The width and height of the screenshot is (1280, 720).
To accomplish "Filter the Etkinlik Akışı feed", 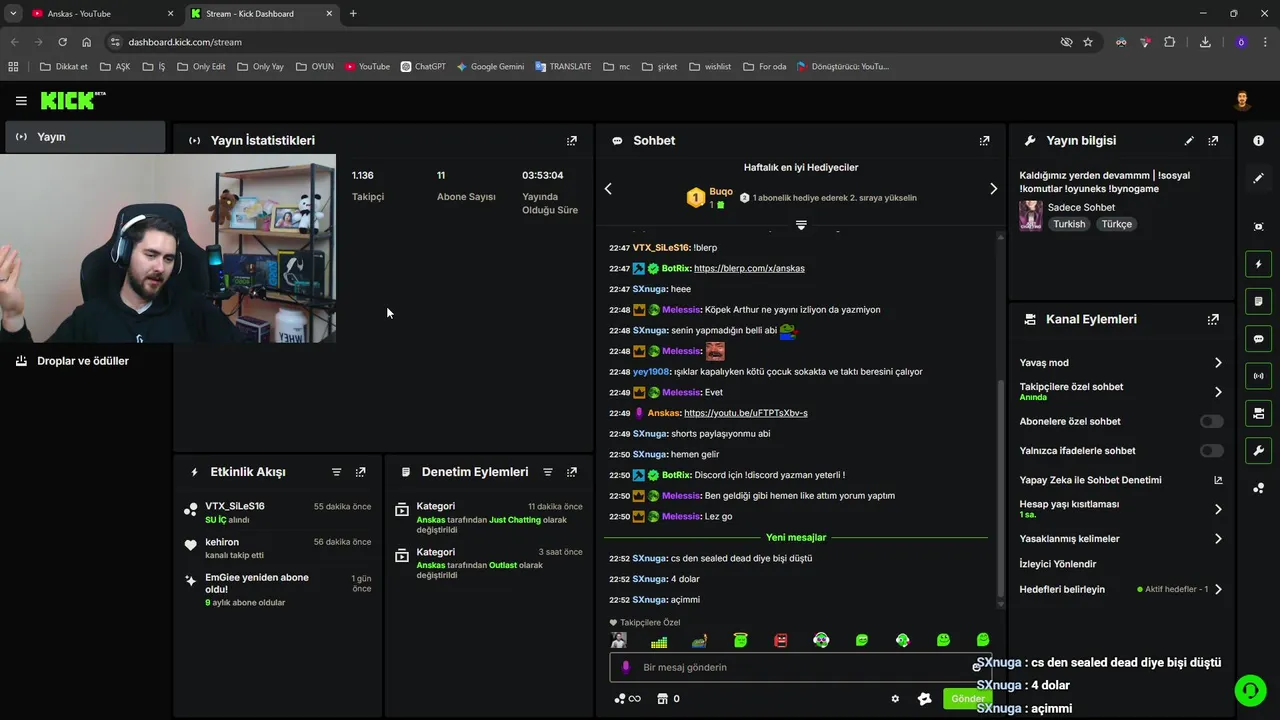I will click(x=336, y=472).
